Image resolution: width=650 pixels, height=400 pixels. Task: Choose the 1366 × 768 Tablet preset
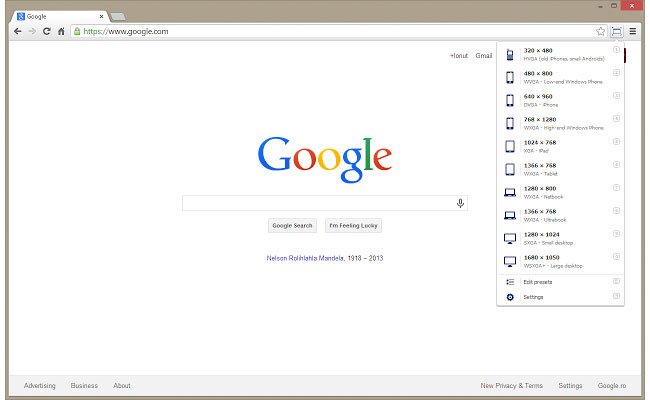[x=560, y=169]
